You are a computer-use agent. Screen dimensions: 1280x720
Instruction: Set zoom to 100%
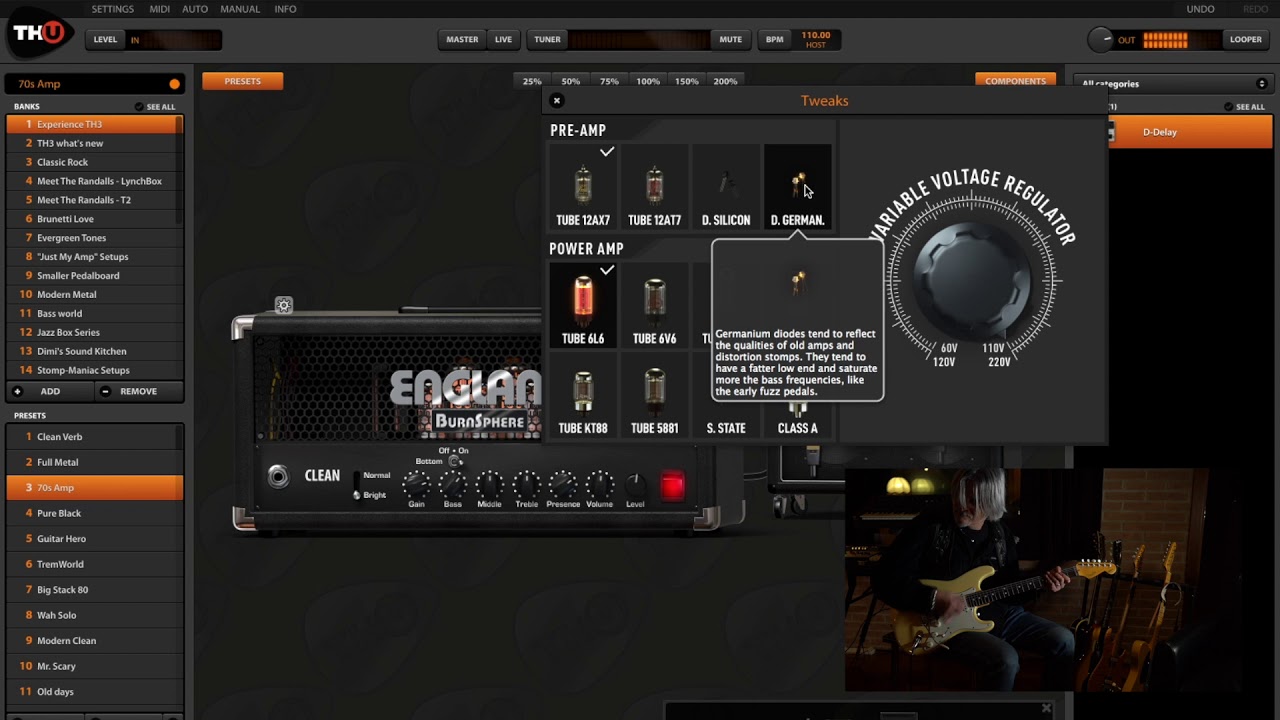click(648, 81)
